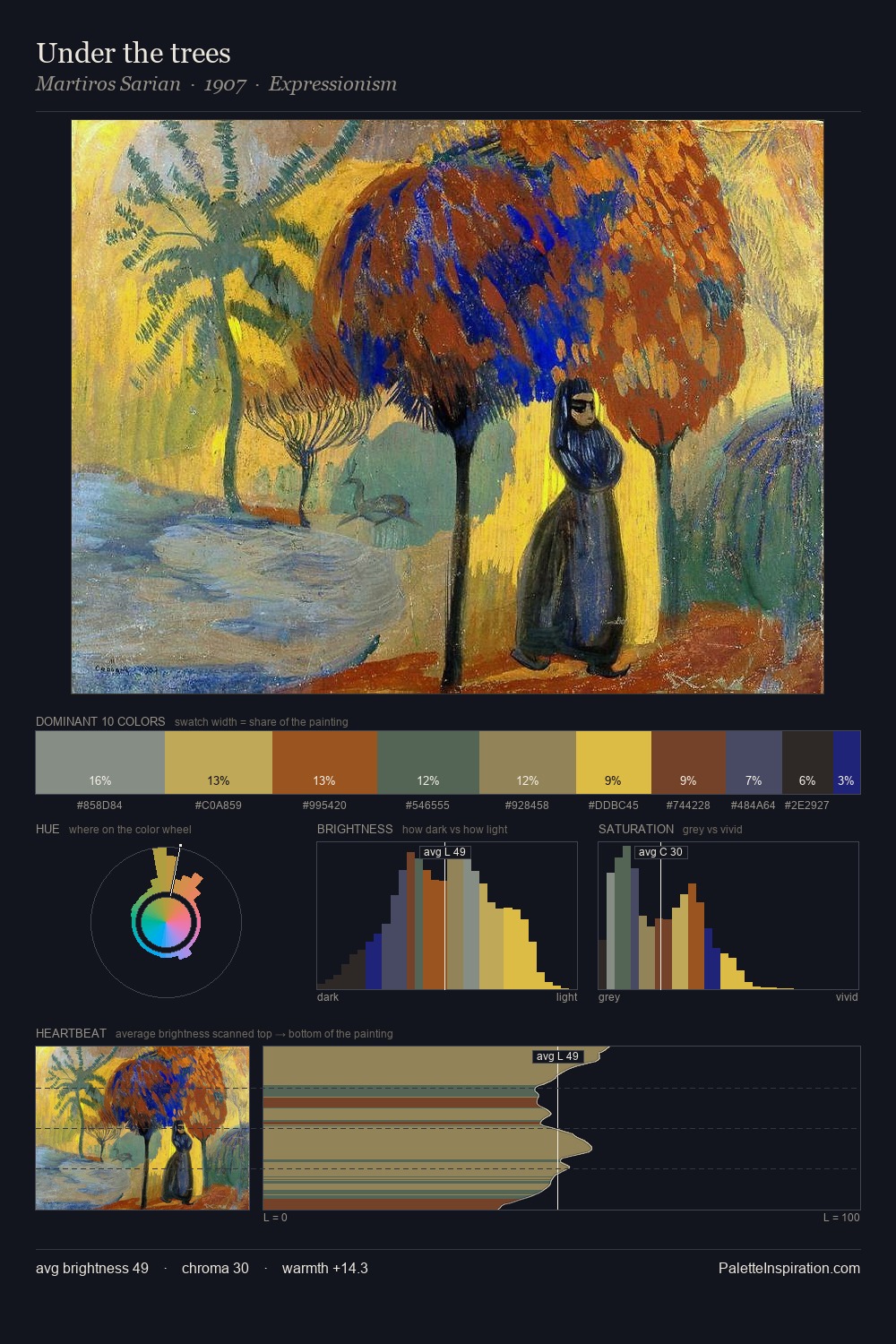Click the hex code #928458 text
The width and height of the screenshot is (896, 1344).
527,806
